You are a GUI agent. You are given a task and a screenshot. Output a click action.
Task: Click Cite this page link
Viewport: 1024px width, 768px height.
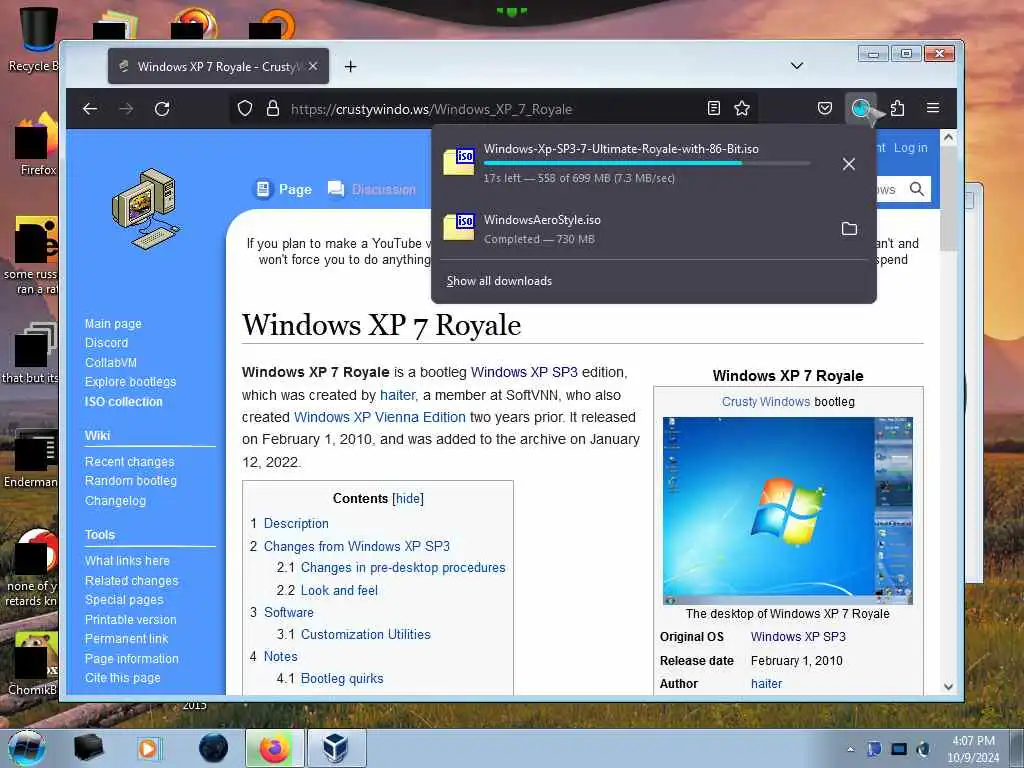[123, 678]
